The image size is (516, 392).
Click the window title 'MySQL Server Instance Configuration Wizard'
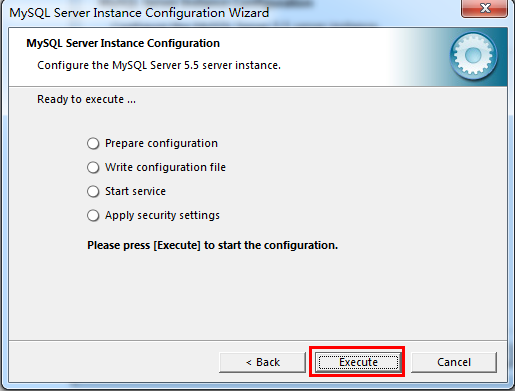(139, 13)
